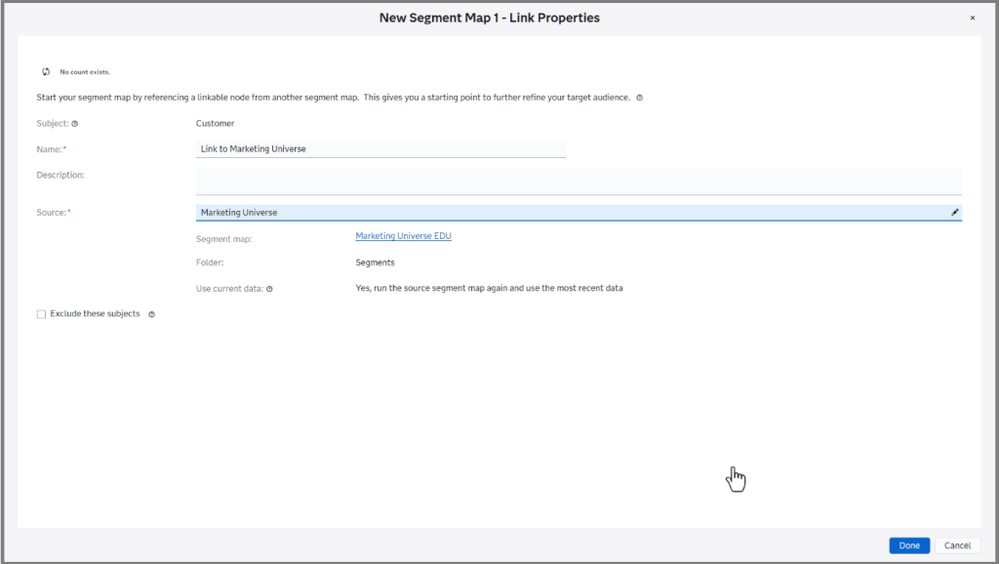Click the Subject help icon

click(x=75, y=124)
